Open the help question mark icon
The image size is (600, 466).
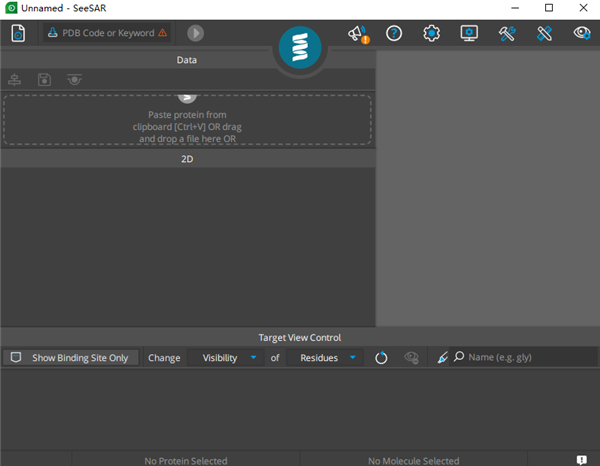point(394,34)
